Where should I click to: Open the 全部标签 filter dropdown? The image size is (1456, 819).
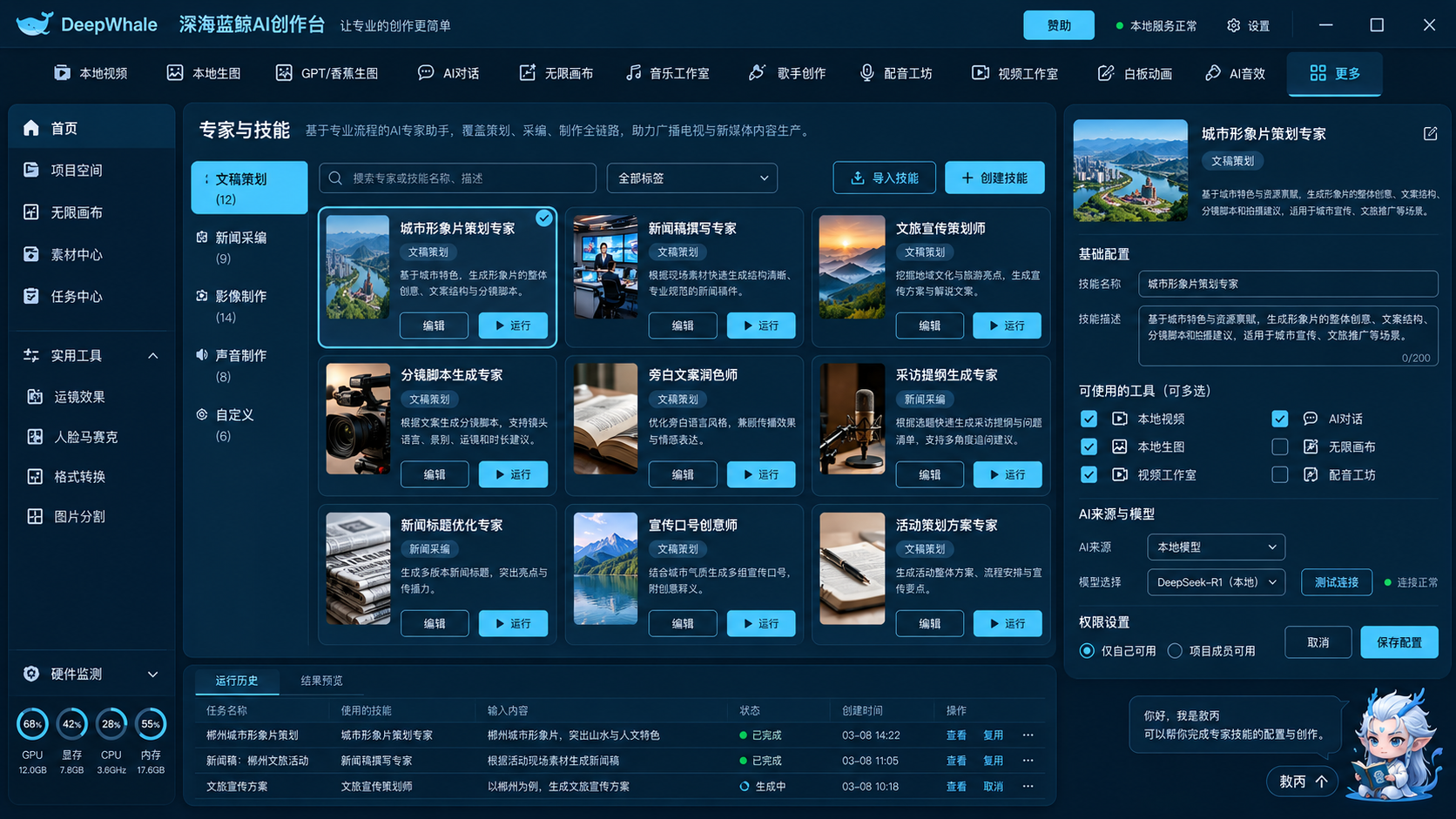click(x=692, y=178)
